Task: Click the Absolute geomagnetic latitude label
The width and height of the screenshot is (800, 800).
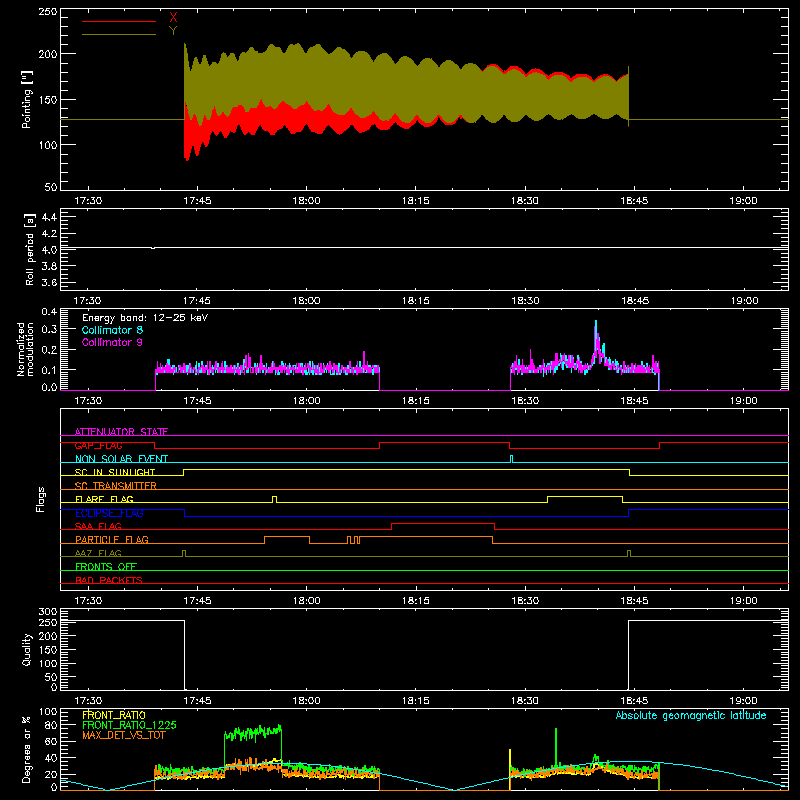Action: click(x=691, y=715)
